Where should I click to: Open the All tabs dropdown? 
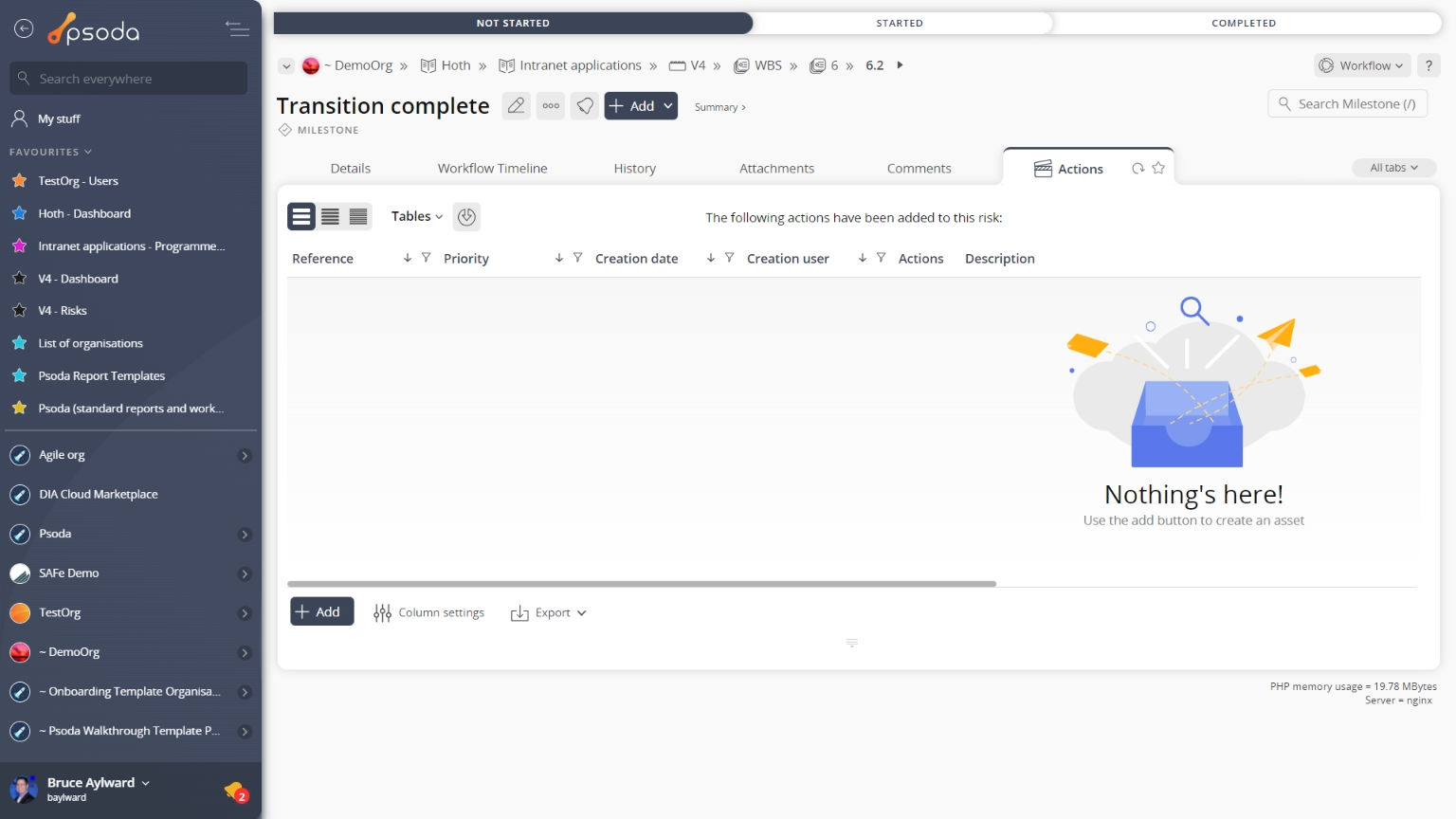1394,168
